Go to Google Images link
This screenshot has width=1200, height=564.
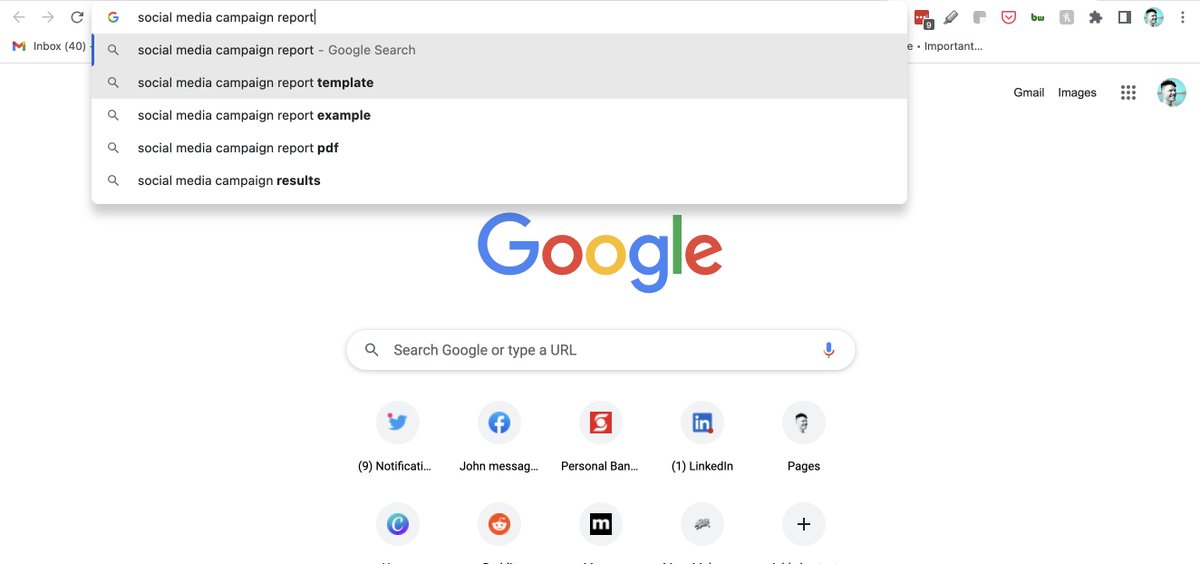[x=1077, y=93]
